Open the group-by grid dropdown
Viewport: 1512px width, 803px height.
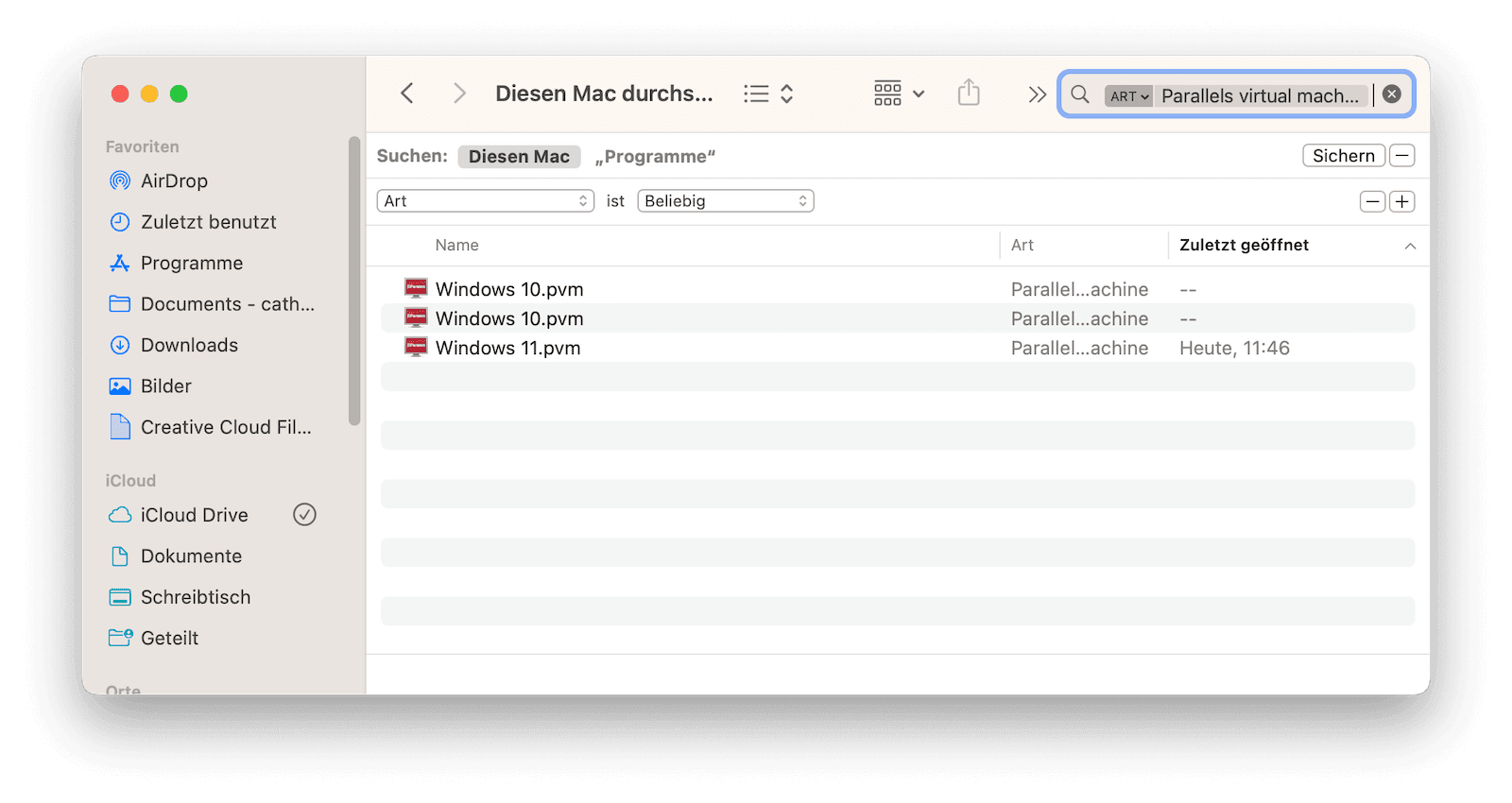[899, 94]
